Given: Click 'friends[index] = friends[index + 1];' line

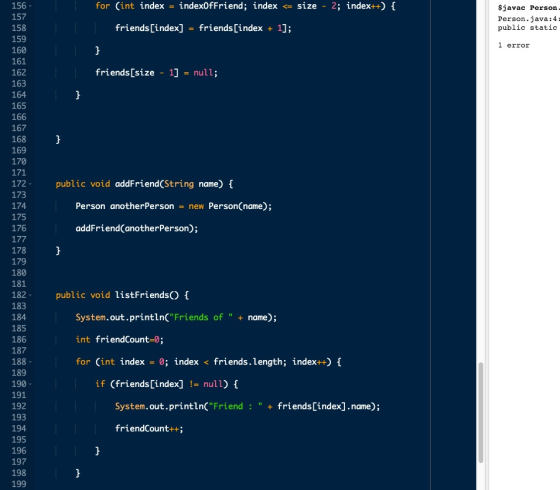Looking at the screenshot, I should tap(203, 28).
